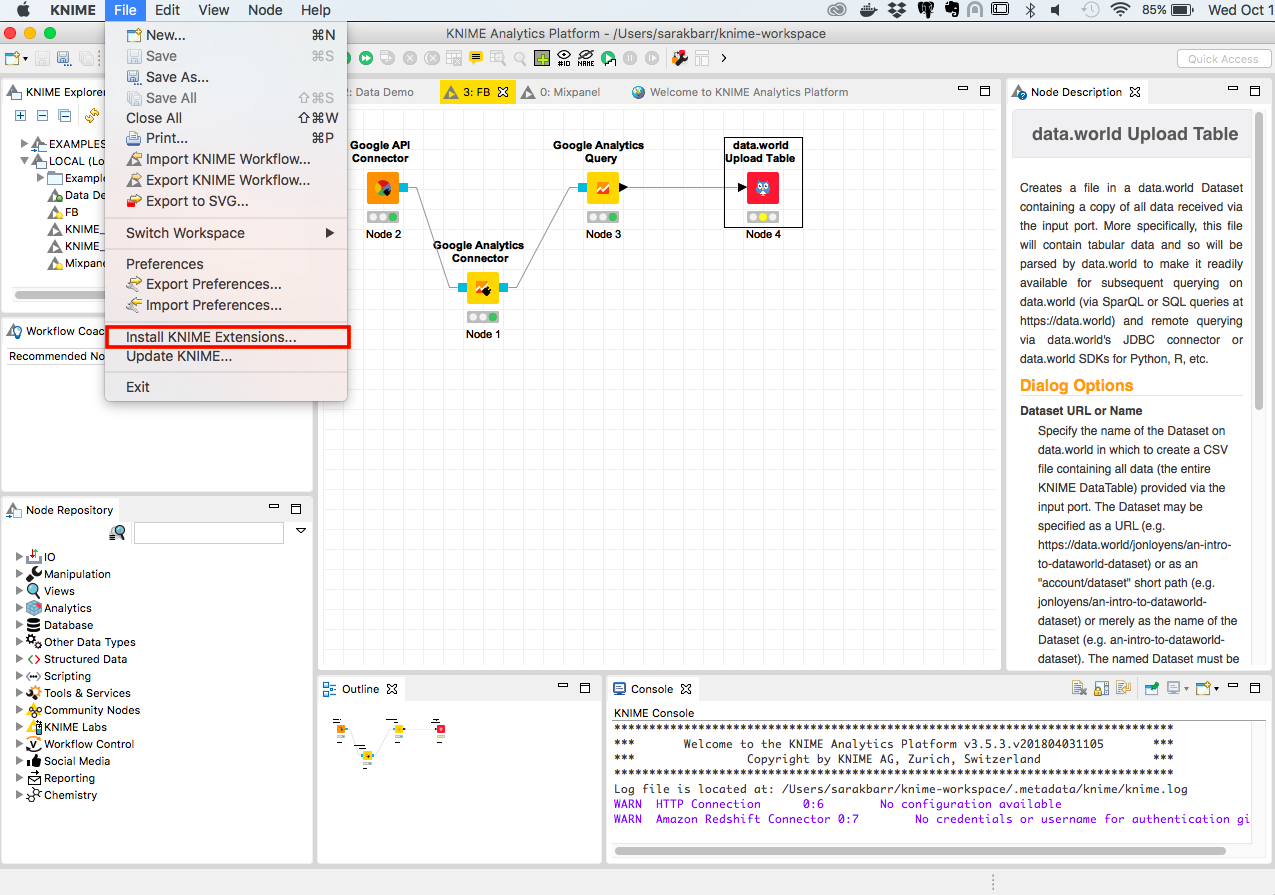Open the Display Selected Console dropdown
Screen dimensions: 1275x895
tap(1186, 689)
